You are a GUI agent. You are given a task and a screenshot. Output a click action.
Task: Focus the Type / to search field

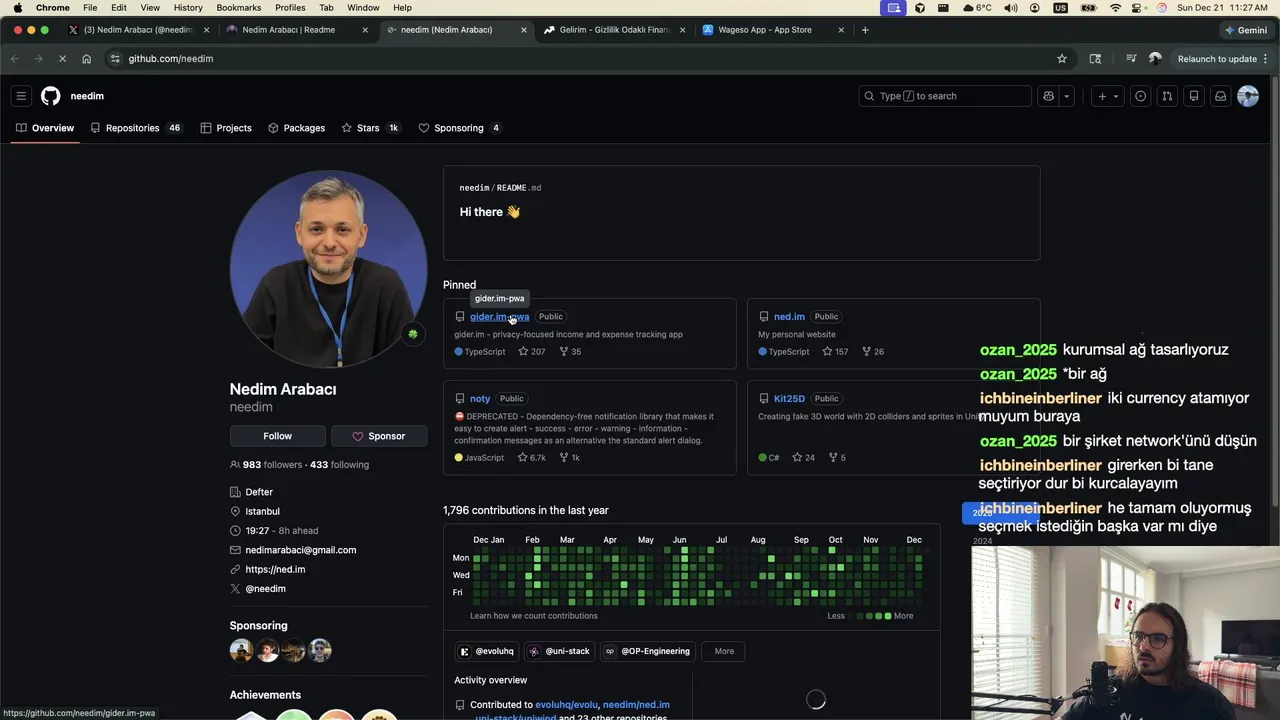[945, 96]
